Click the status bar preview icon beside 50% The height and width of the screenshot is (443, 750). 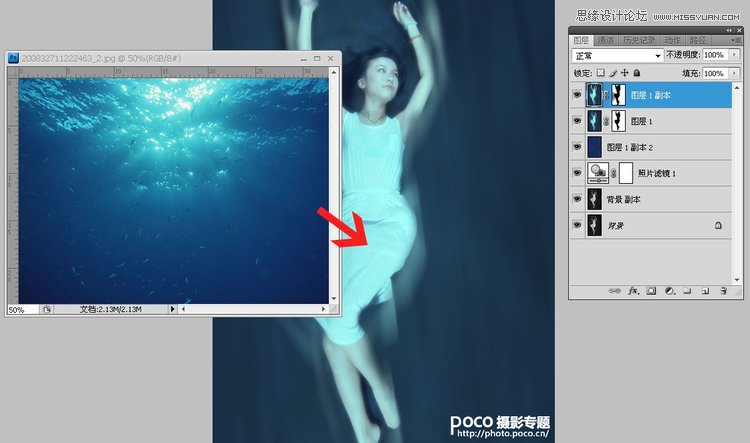pos(46,310)
